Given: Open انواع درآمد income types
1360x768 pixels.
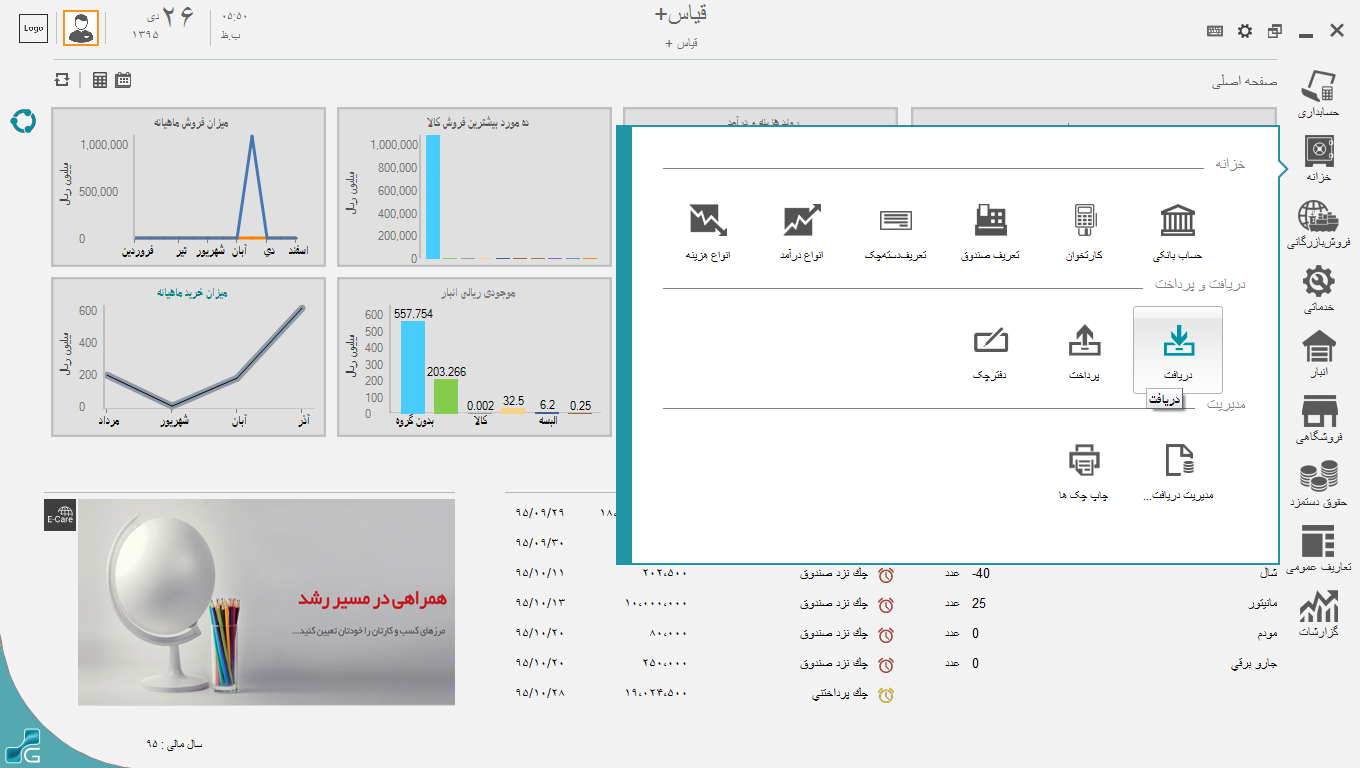Looking at the screenshot, I should (802, 233).
